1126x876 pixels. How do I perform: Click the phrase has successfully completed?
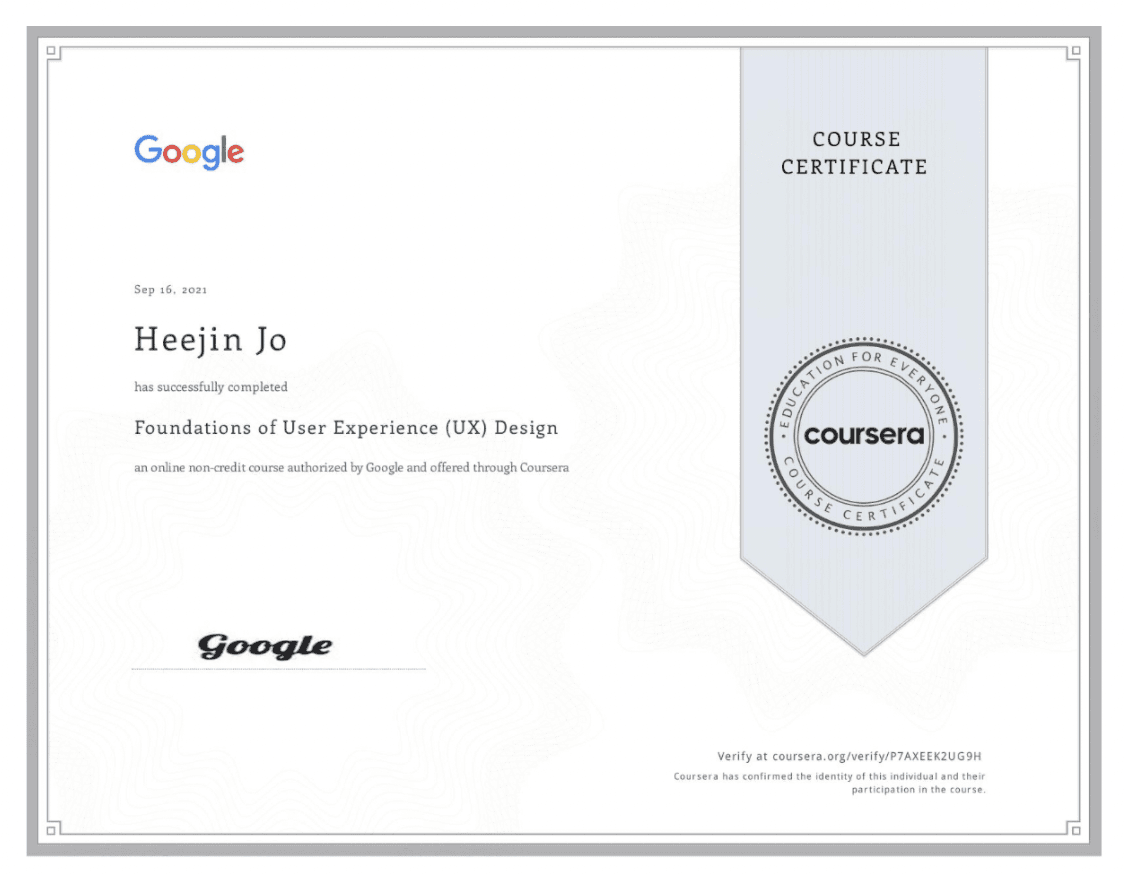click(x=210, y=387)
